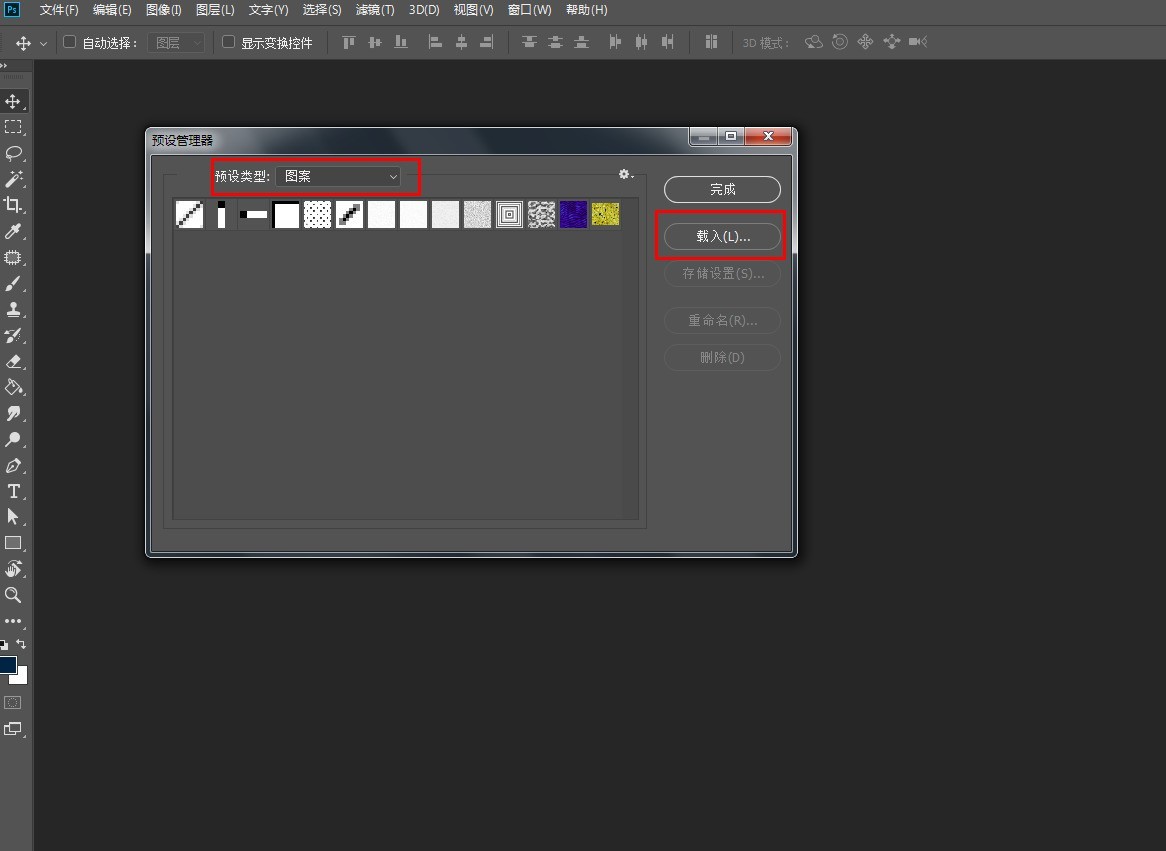
Task: Toggle Quick Mask mode icon
Action: (13, 703)
